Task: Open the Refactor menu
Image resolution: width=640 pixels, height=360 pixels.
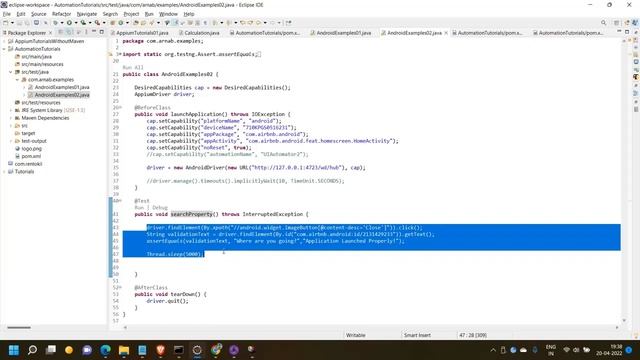Action: coord(62,14)
